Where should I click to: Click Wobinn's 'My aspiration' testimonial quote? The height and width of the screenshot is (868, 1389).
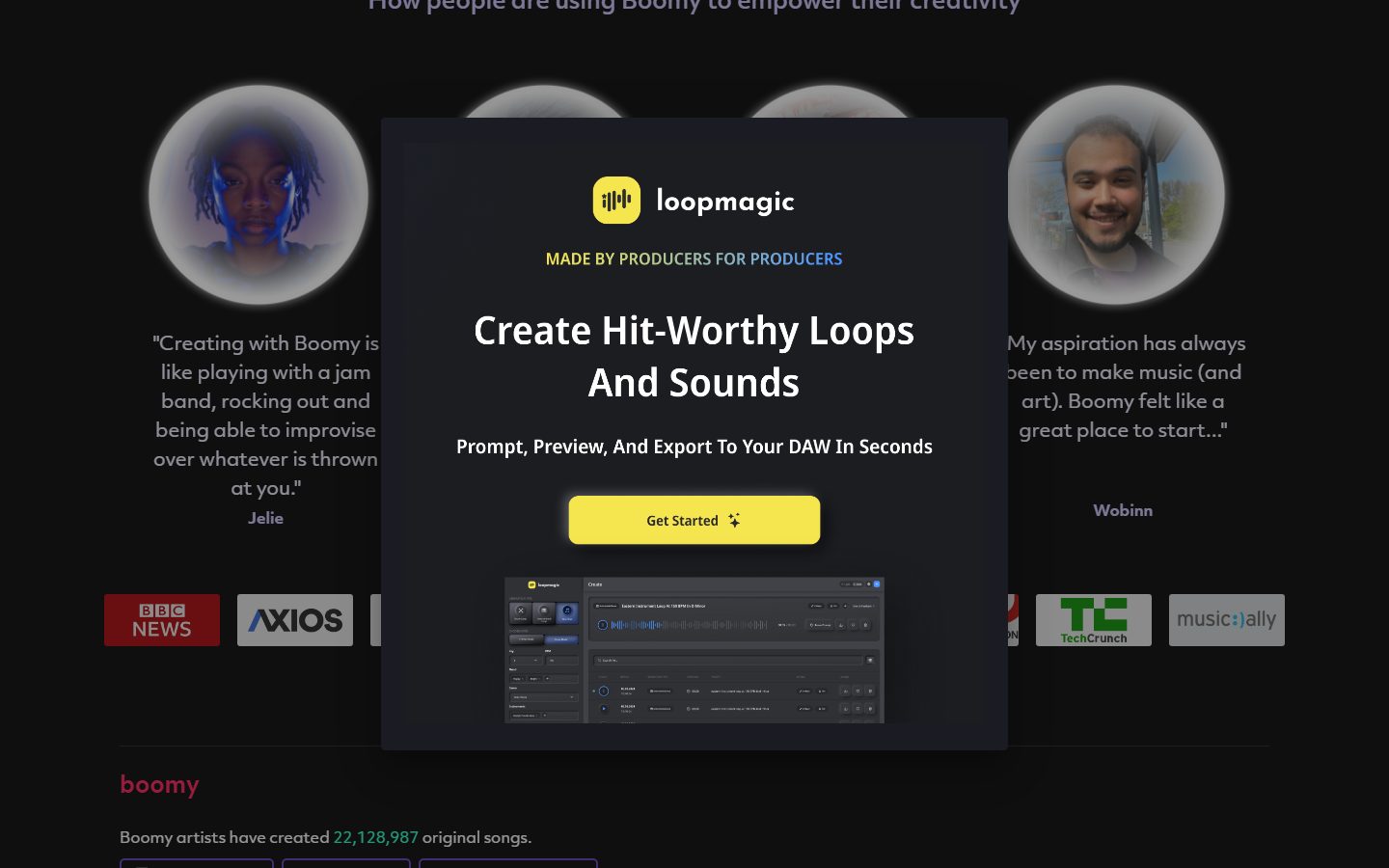tap(1125, 387)
